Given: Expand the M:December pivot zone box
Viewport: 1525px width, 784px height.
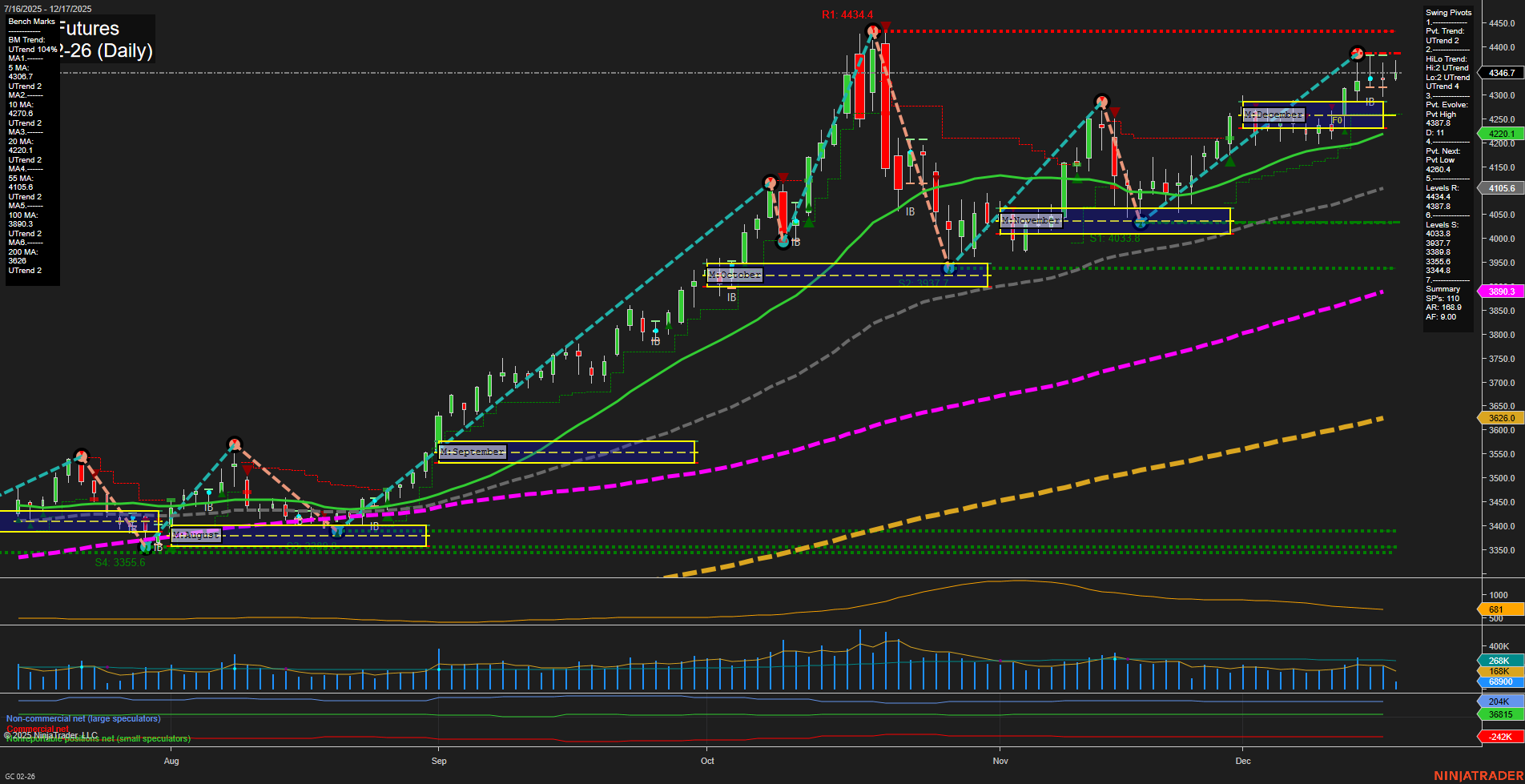Looking at the screenshot, I should [1273, 115].
